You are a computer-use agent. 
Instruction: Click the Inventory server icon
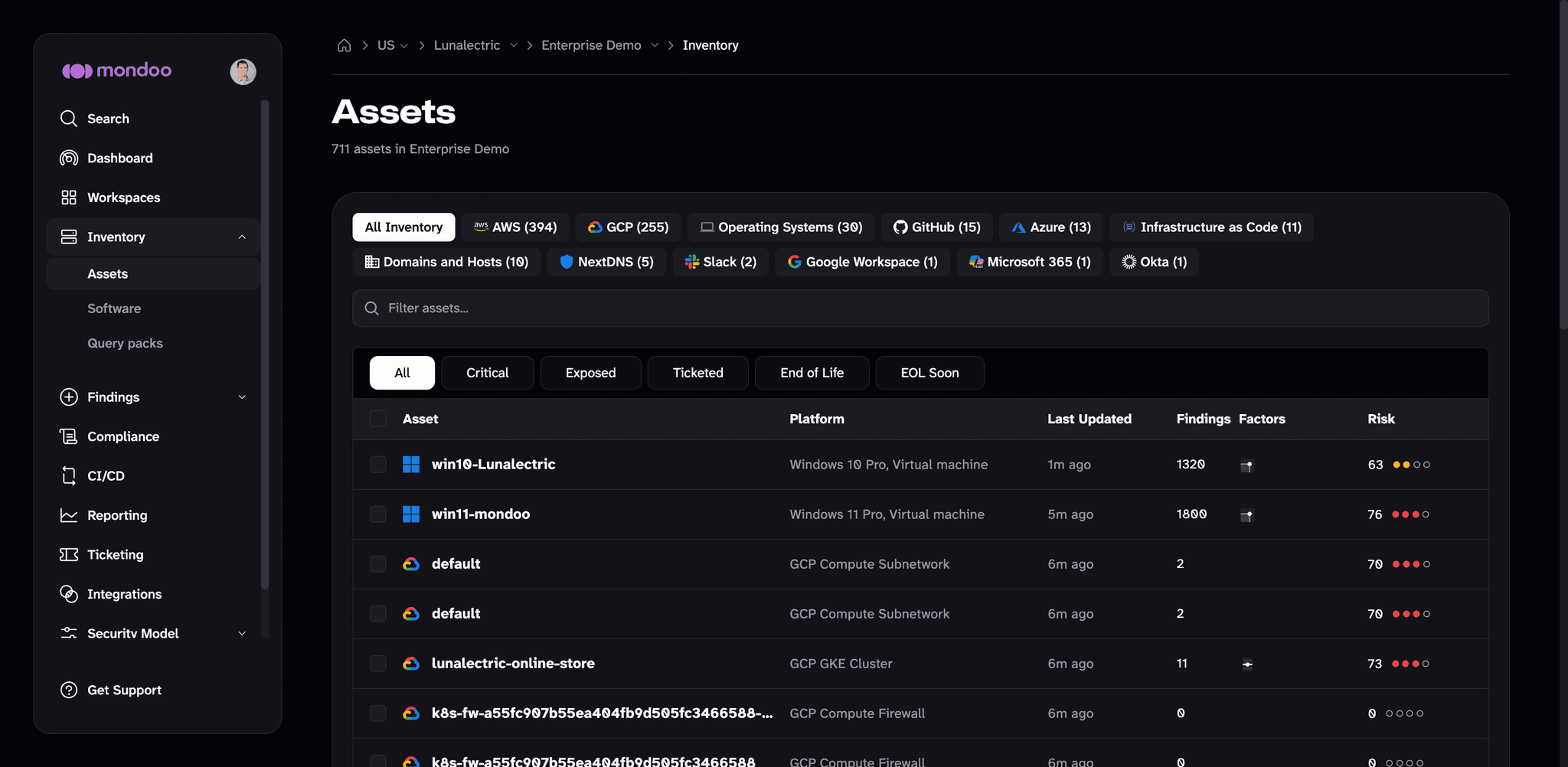[x=69, y=237]
